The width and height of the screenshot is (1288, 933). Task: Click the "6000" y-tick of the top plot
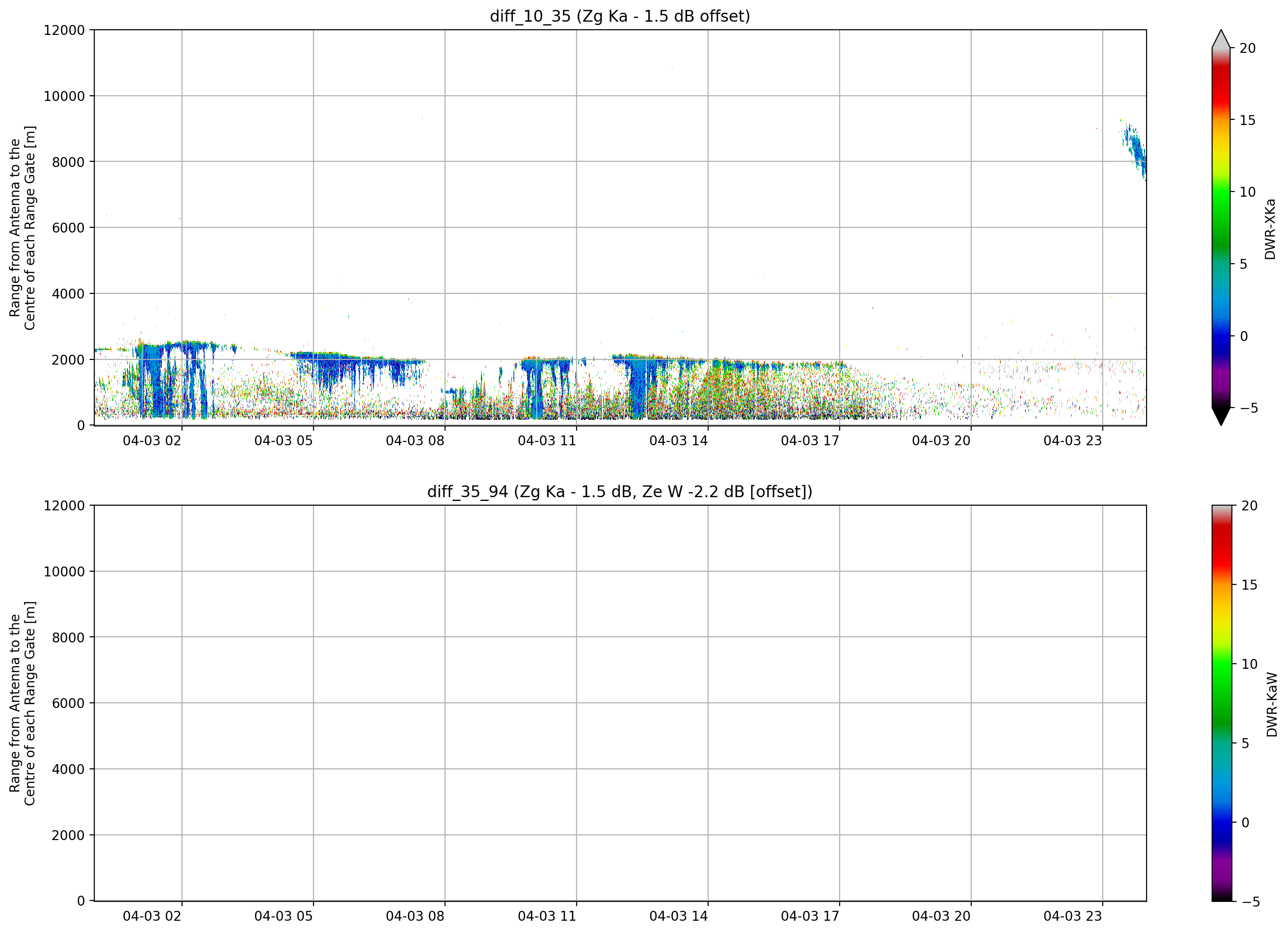point(68,228)
